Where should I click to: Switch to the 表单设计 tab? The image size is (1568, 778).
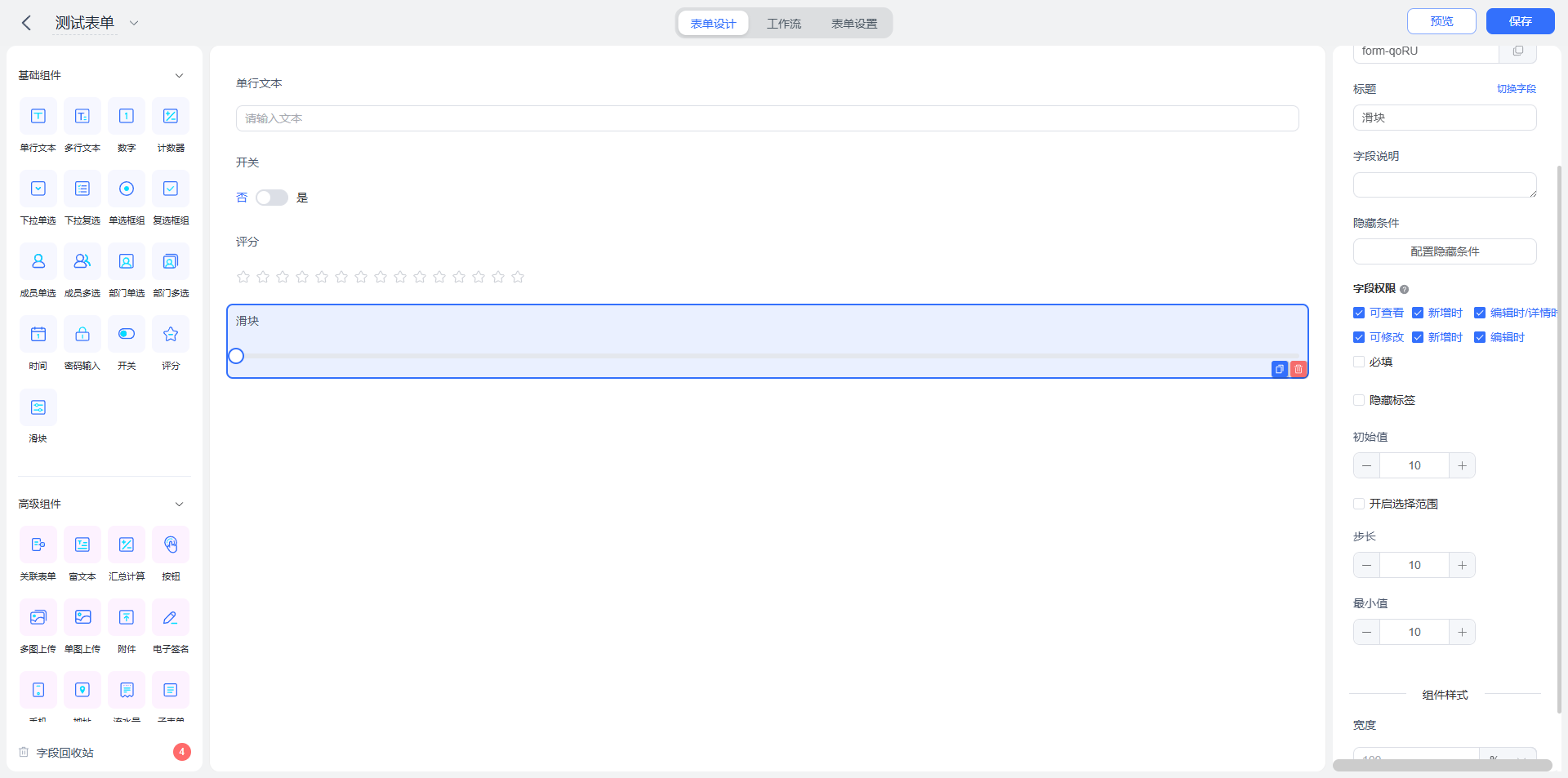713,24
